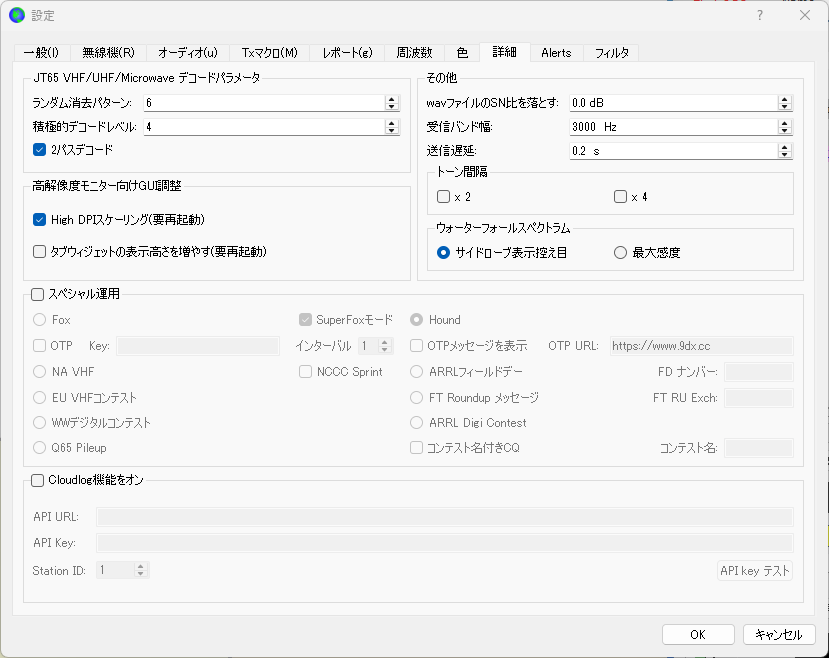829x658 pixels.
Task: Switch to the Txマクロ(M) tab
Action: (270, 52)
